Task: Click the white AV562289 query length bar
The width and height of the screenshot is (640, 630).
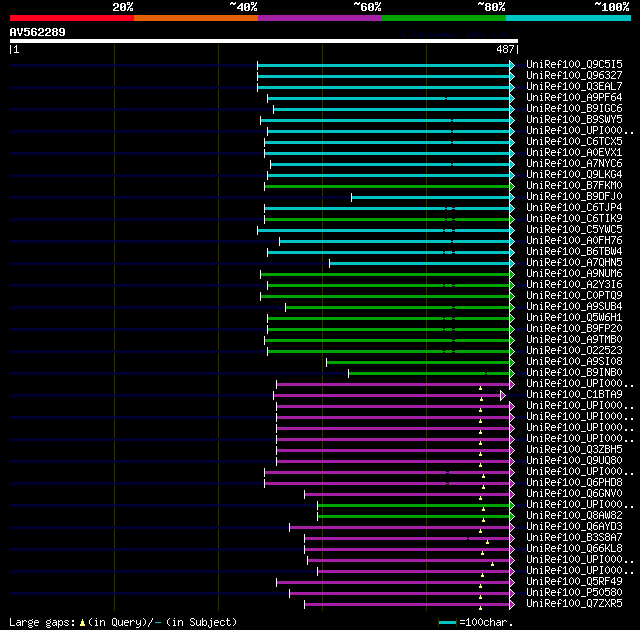Action: pyautogui.click(x=264, y=41)
